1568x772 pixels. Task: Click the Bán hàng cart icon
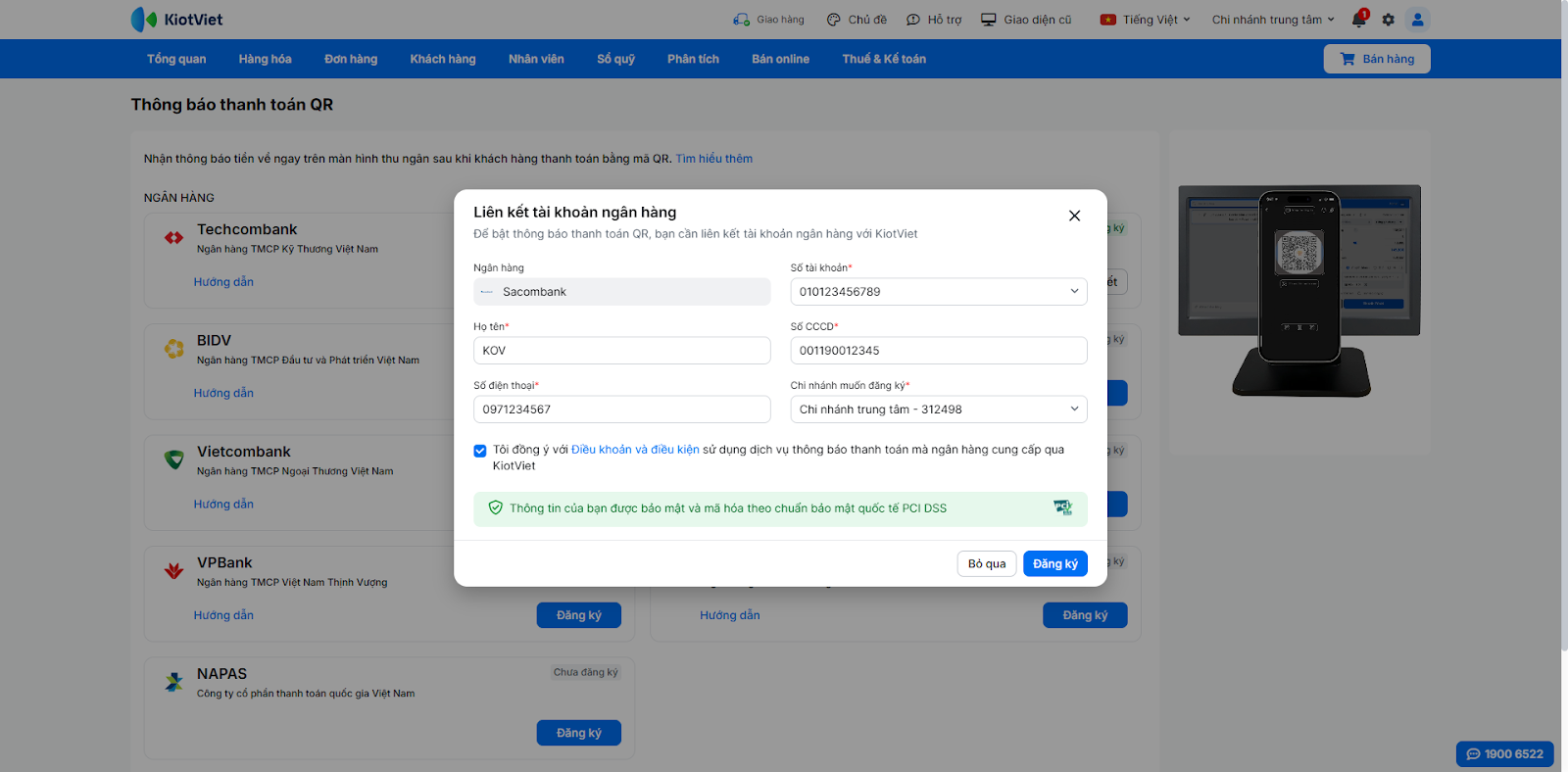[x=1347, y=59]
